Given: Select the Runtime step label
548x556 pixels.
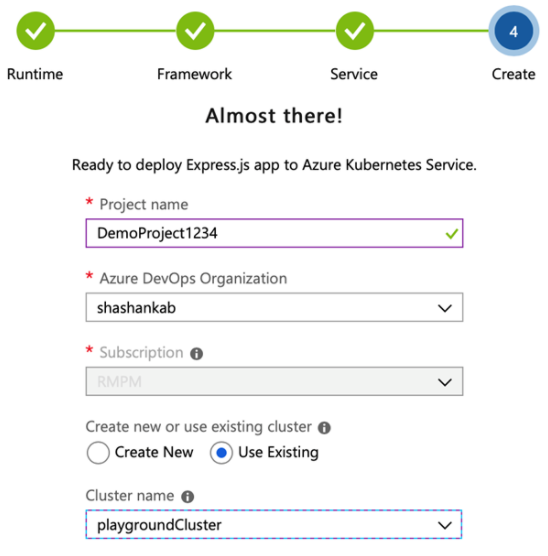Looking at the screenshot, I should pos(35,74).
